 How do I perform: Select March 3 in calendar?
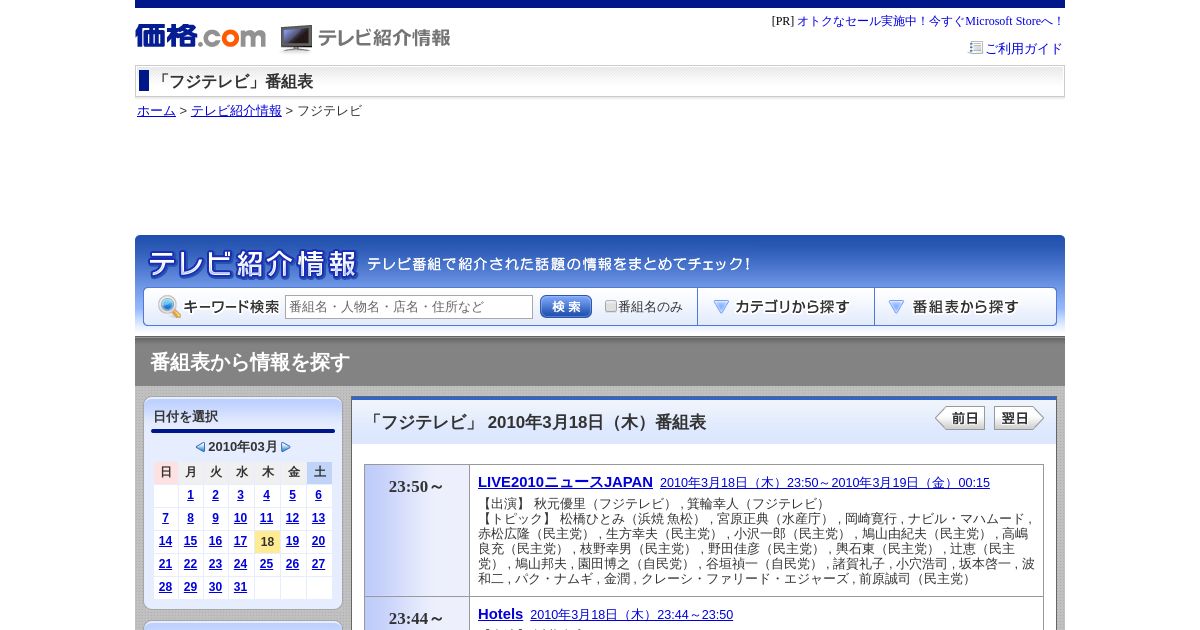pos(240,495)
